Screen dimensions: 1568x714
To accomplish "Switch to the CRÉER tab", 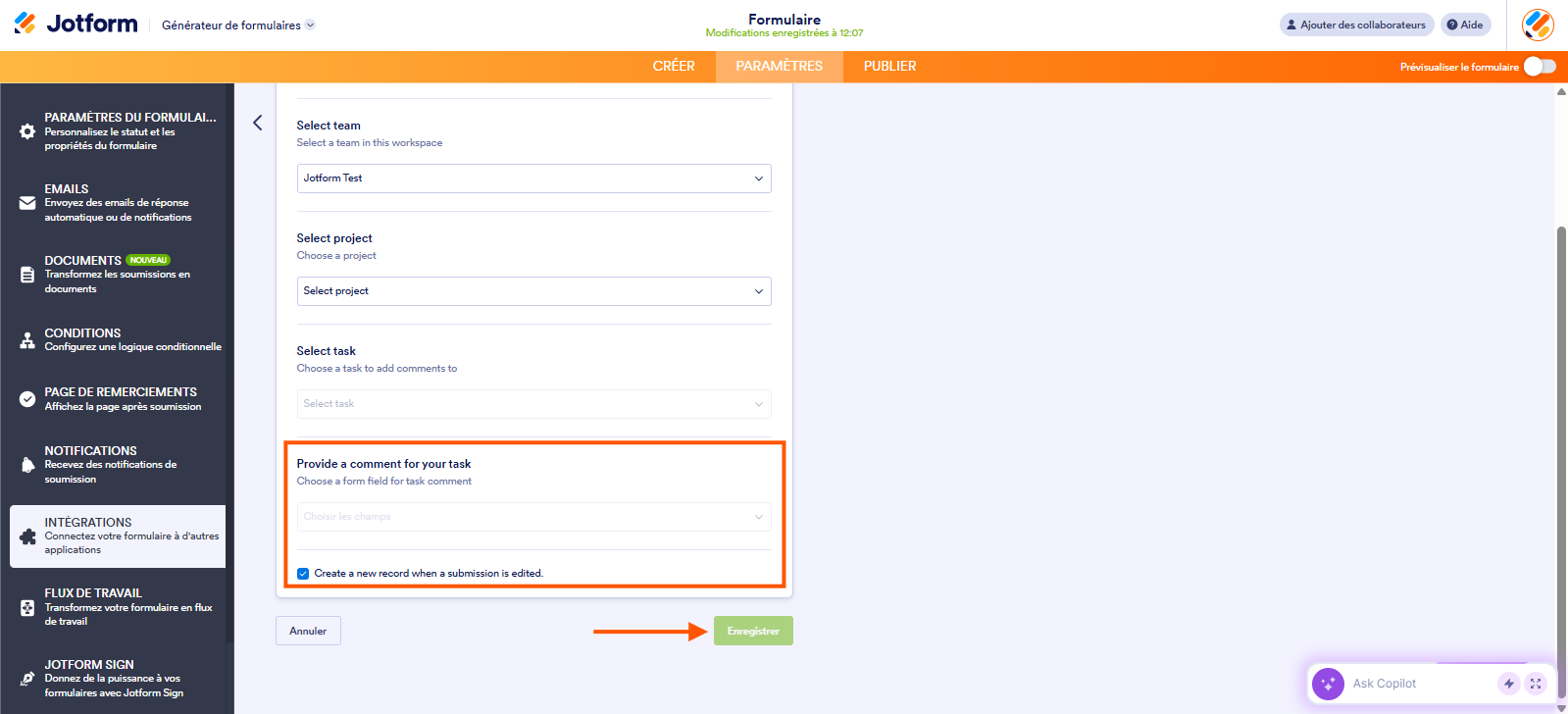I will coord(674,66).
